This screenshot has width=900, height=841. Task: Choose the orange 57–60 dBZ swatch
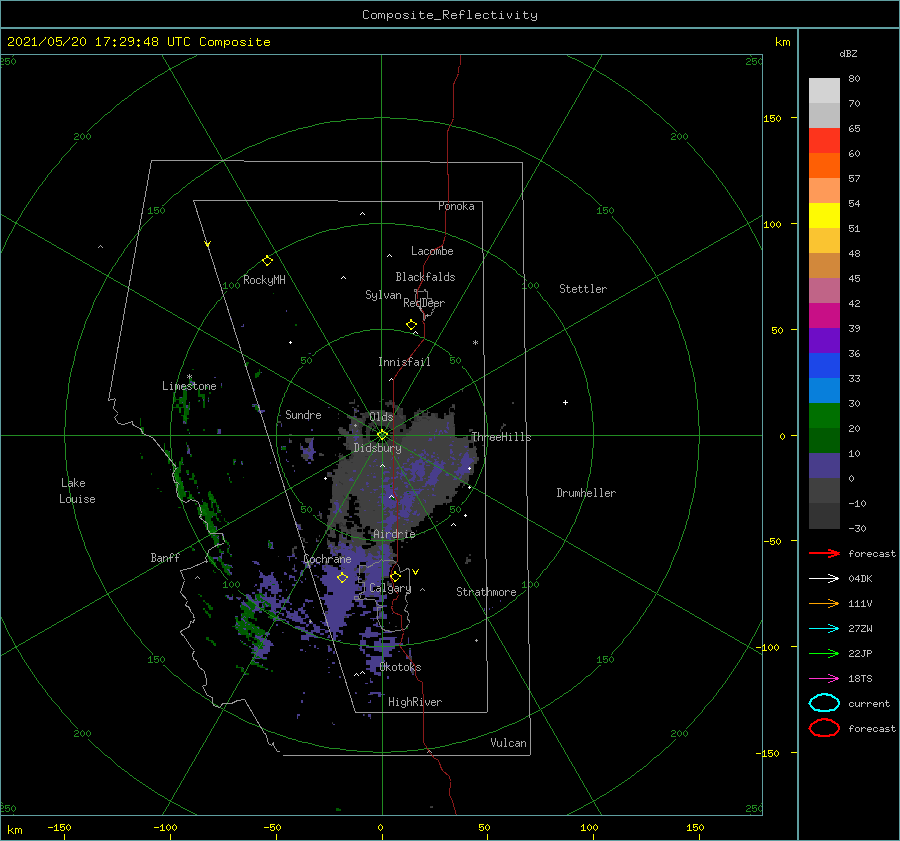(x=824, y=166)
